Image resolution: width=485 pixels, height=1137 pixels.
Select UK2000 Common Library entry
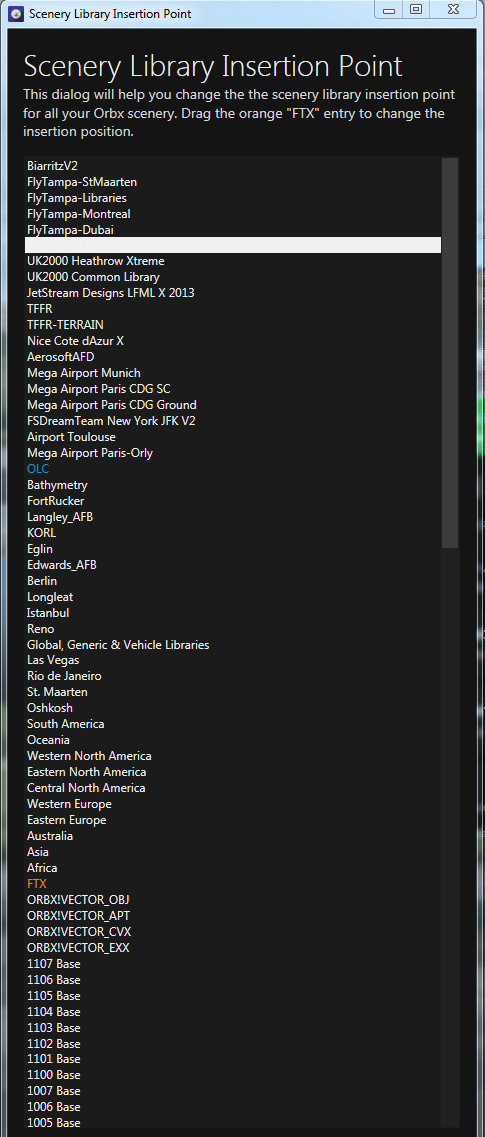pyautogui.click(x=94, y=277)
